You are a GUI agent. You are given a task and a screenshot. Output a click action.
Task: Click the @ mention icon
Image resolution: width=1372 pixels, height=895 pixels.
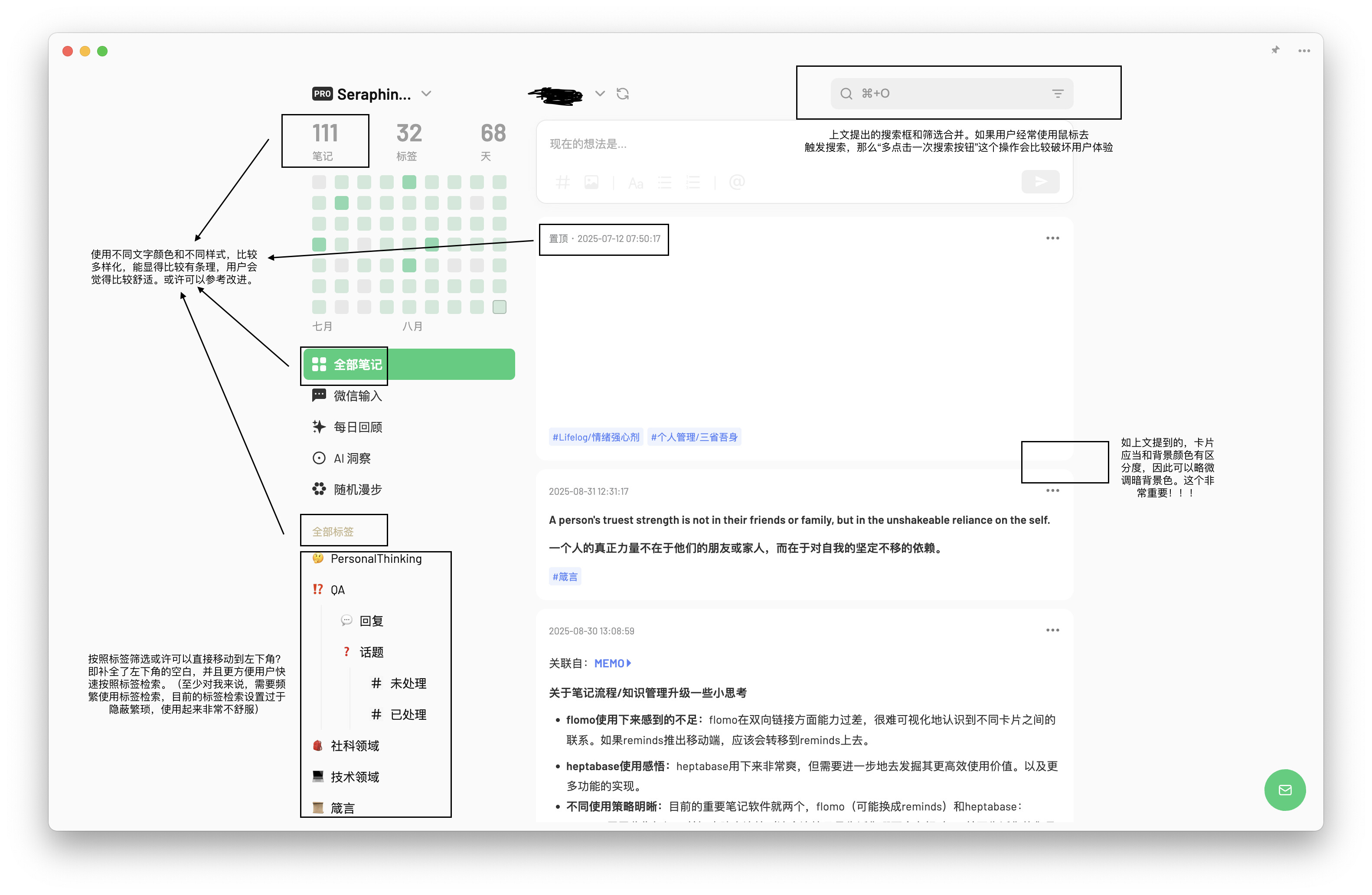736,183
